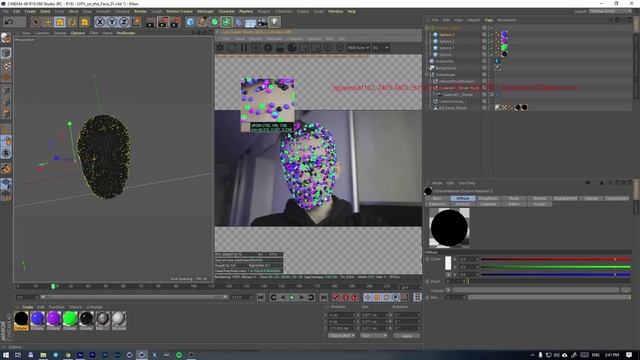640x360 pixels.
Task: Click the light object icon
Action: (275, 22)
